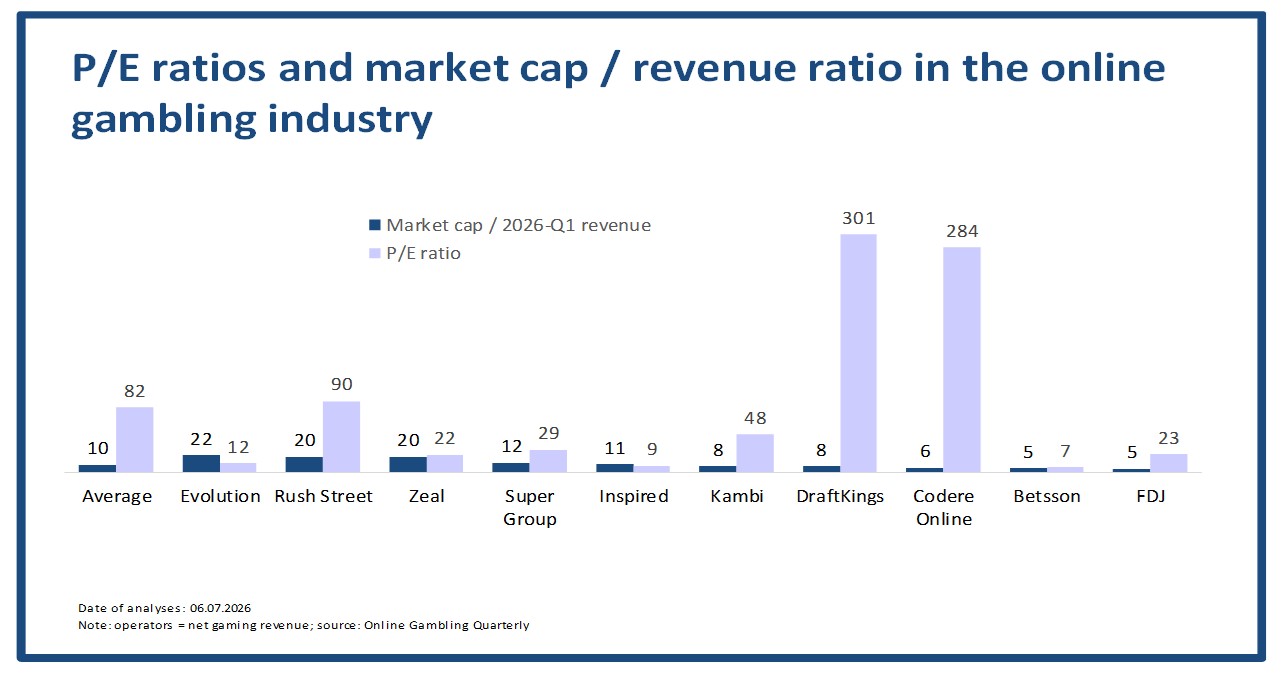Select the 'Inspired' axis label
The height and width of the screenshot is (673, 1285).
tap(633, 496)
